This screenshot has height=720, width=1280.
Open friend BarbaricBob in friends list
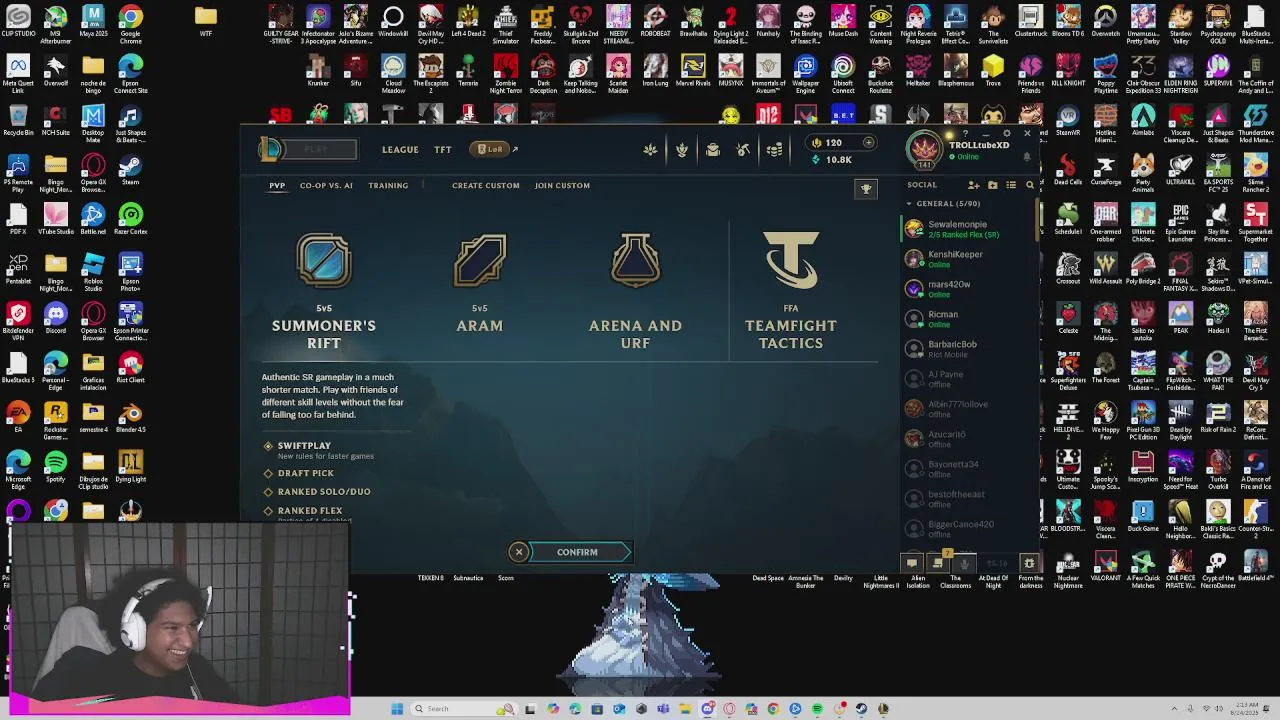point(968,349)
